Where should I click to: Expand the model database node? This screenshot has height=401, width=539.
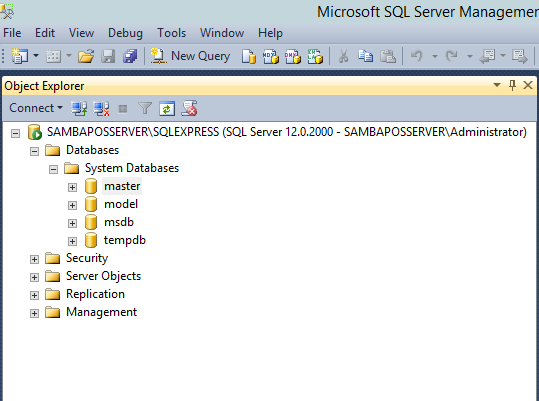[x=72, y=205]
